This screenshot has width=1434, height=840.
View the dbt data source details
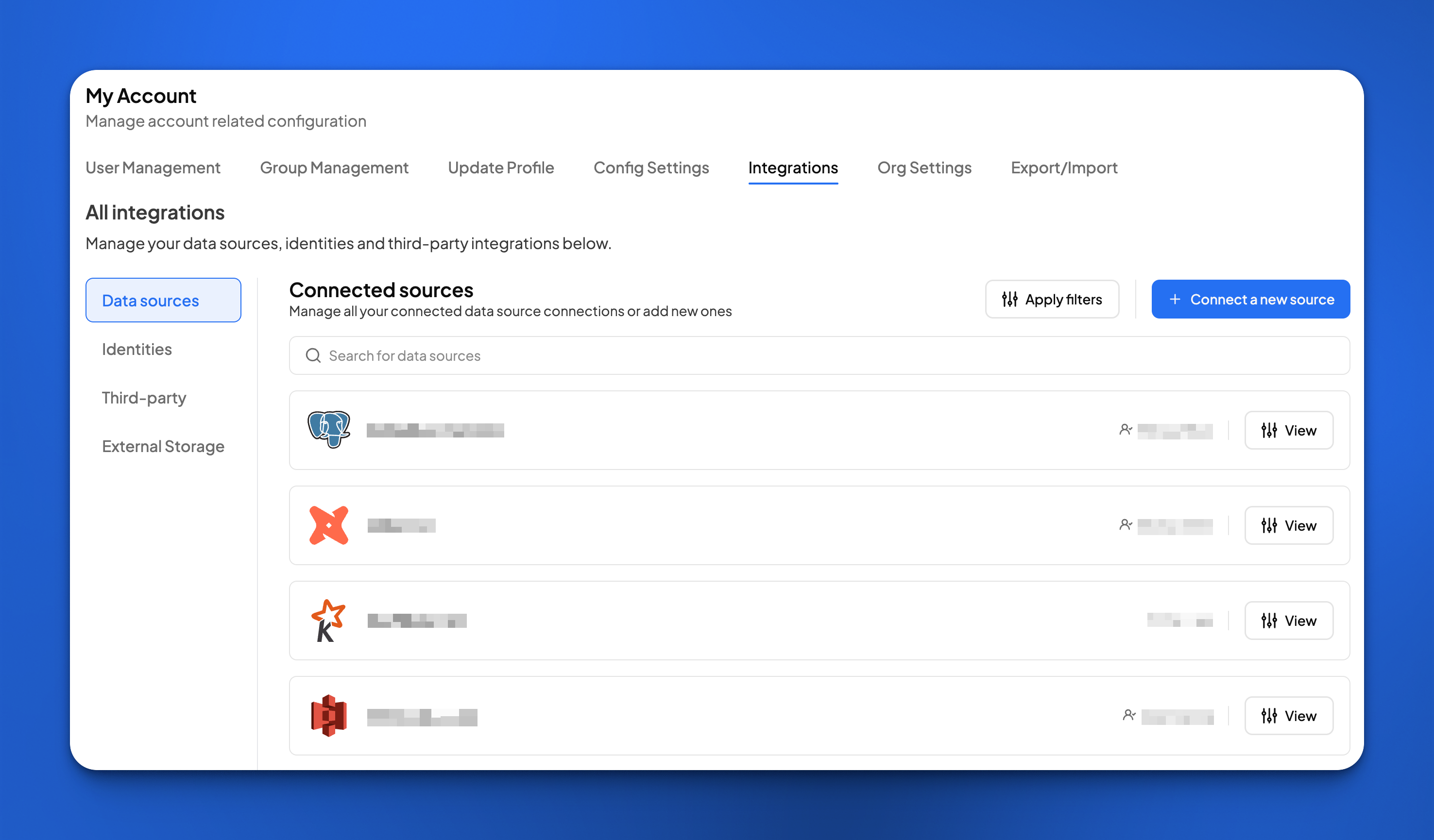pos(1288,525)
